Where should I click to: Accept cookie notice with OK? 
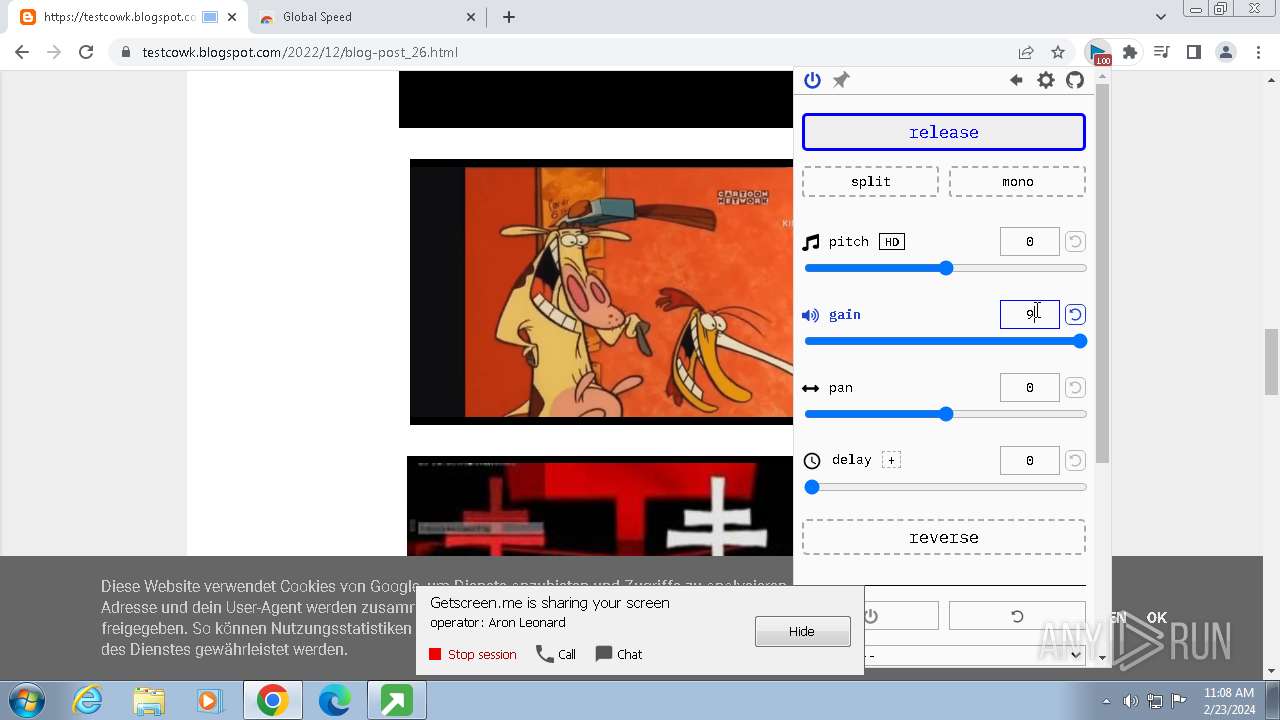click(x=1157, y=618)
